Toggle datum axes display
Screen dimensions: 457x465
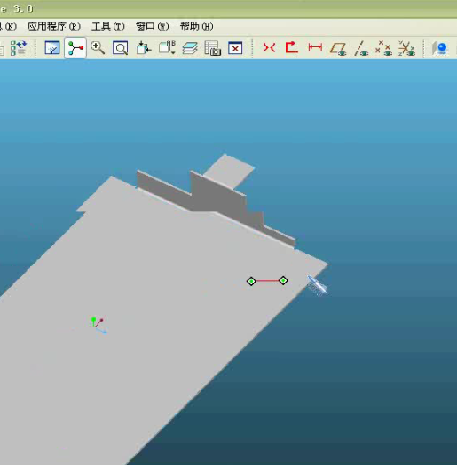click(x=361, y=48)
